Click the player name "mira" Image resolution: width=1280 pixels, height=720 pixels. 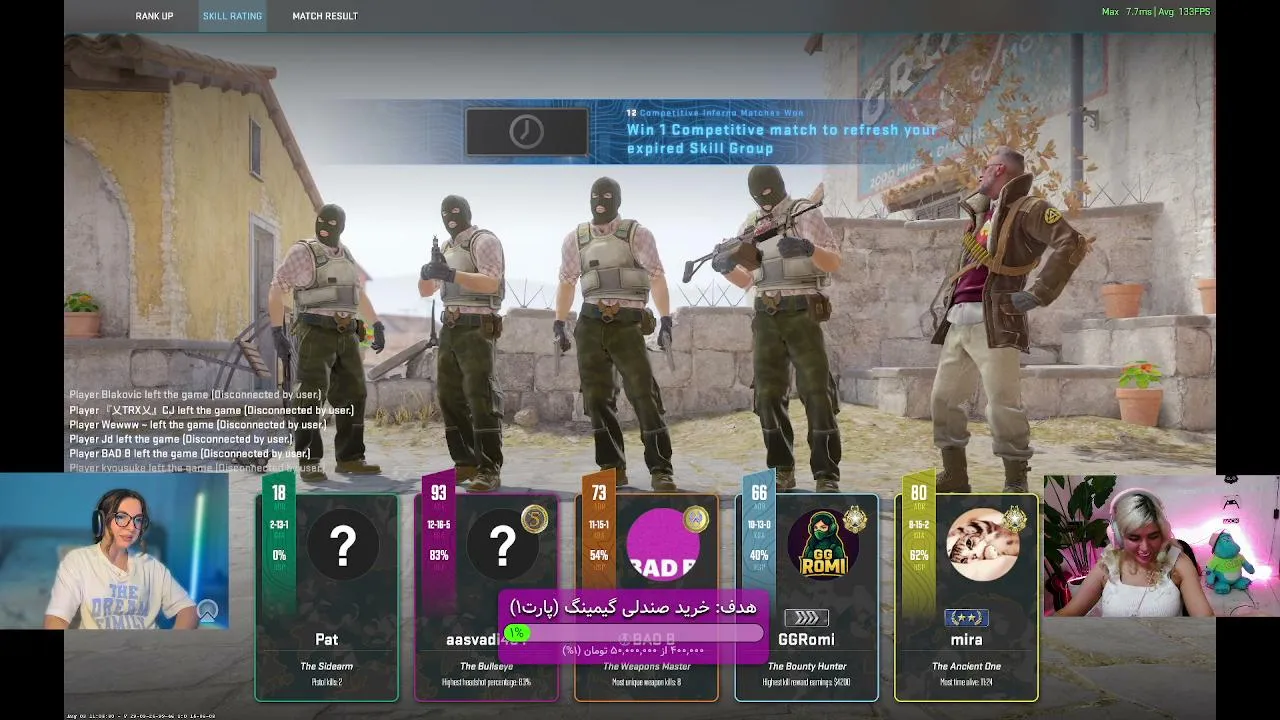pyautogui.click(x=966, y=640)
